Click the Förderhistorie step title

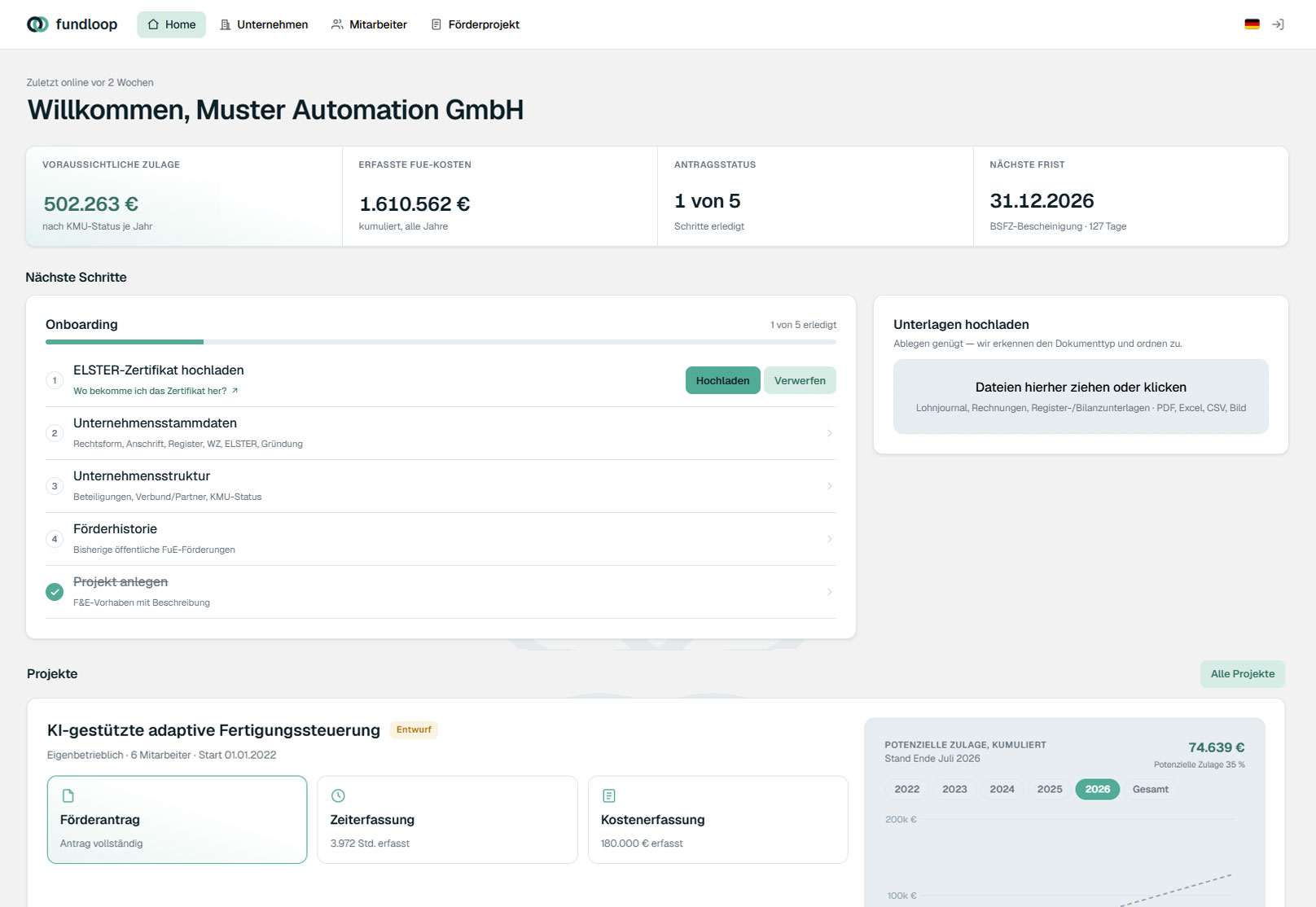click(x=115, y=529)
